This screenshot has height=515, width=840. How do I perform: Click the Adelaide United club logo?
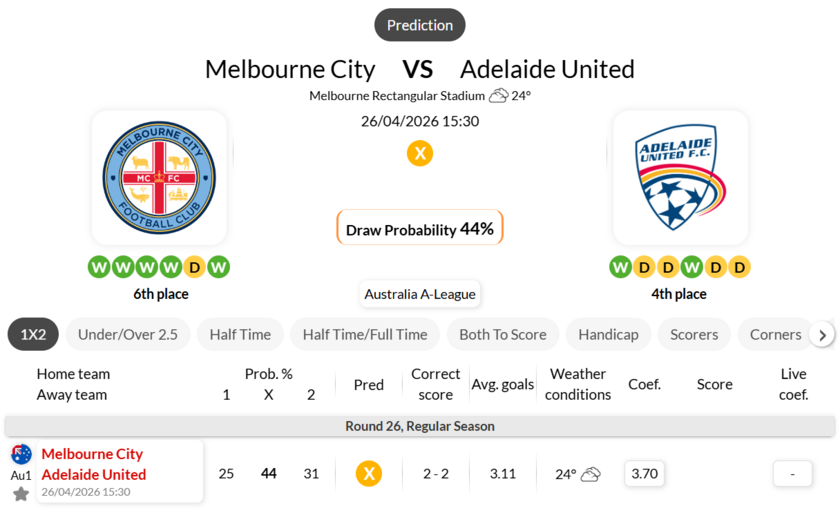pyautogui.click(x=680, y=178)
